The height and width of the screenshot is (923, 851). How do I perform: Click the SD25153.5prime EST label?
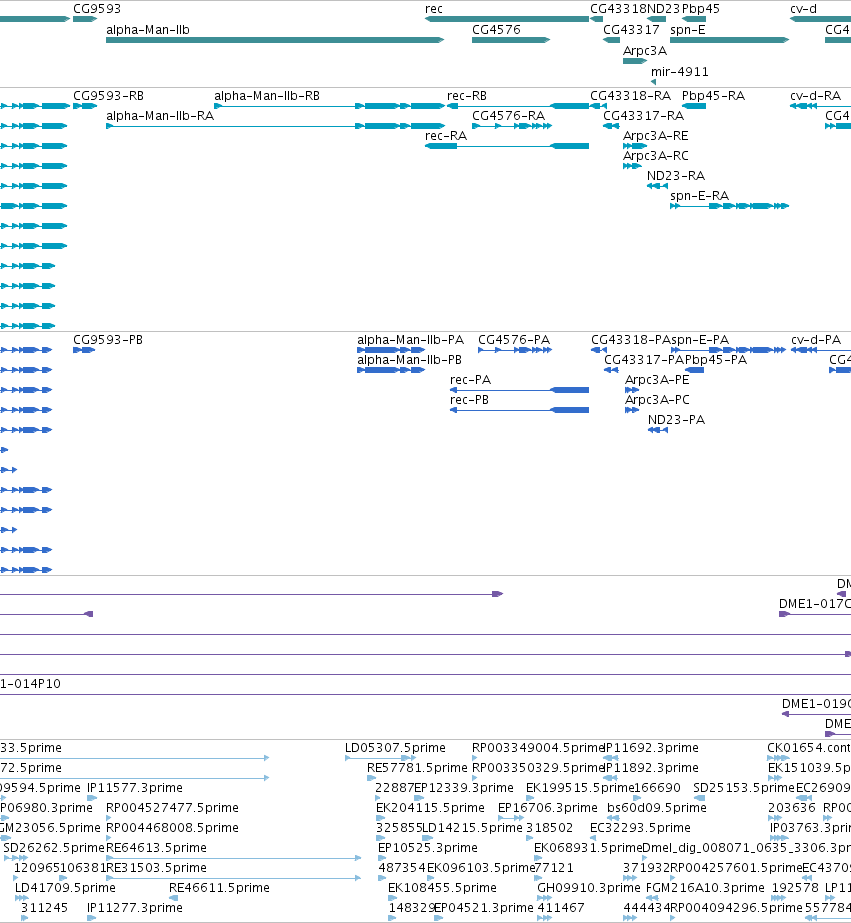pos(744,788)
